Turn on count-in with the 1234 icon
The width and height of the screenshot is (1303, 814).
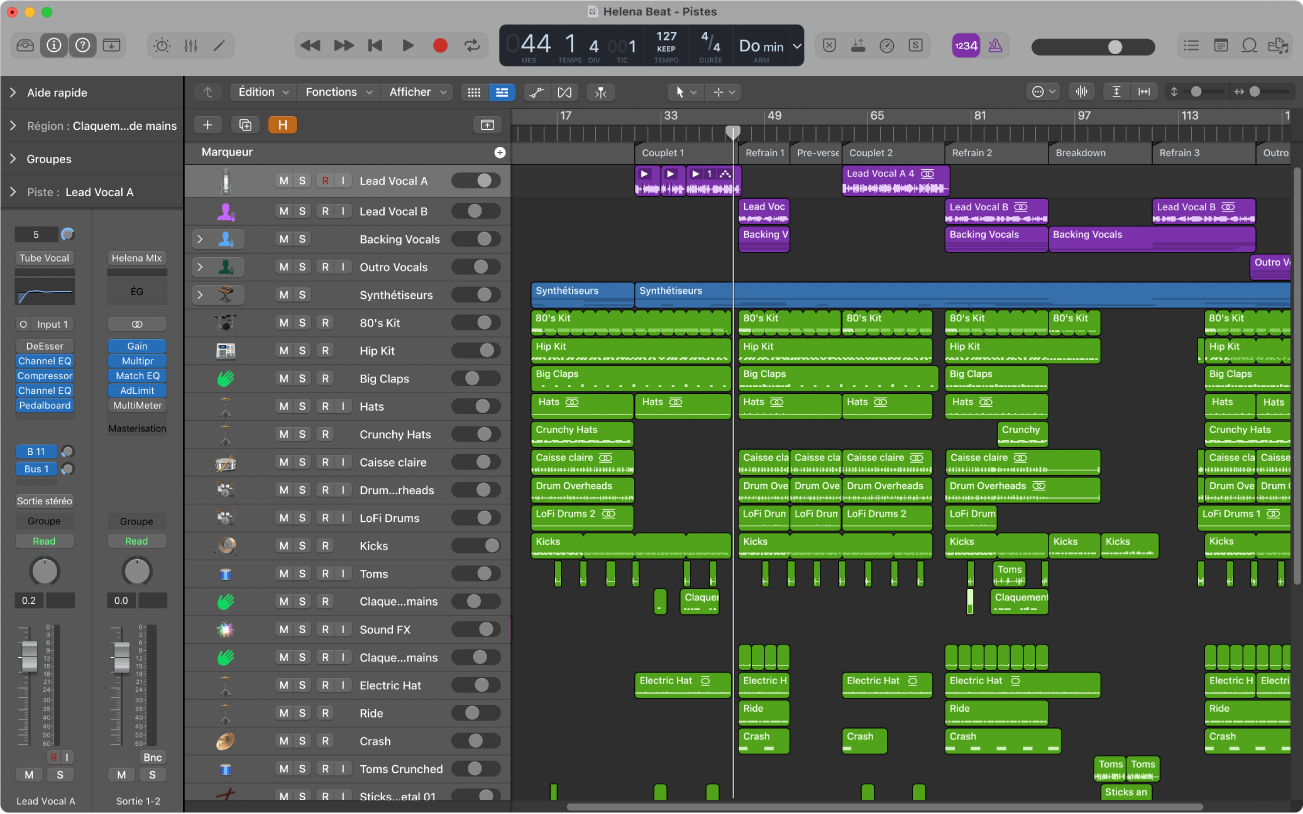coord(965,46)
